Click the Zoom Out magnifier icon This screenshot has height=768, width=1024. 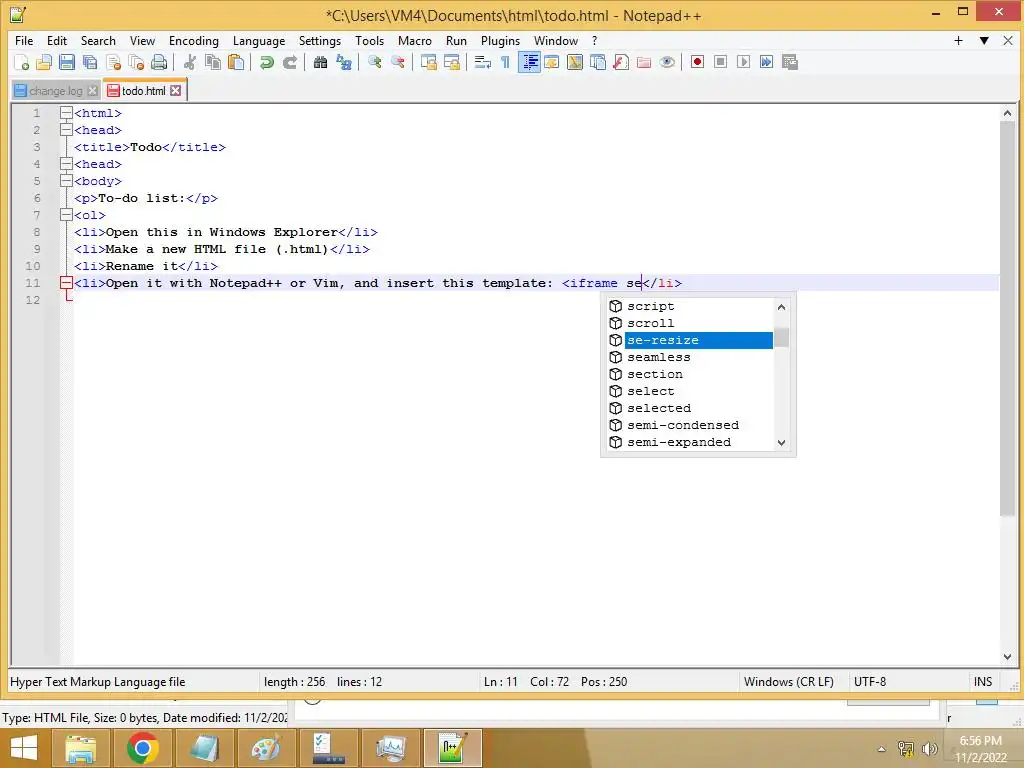point(397,63)
